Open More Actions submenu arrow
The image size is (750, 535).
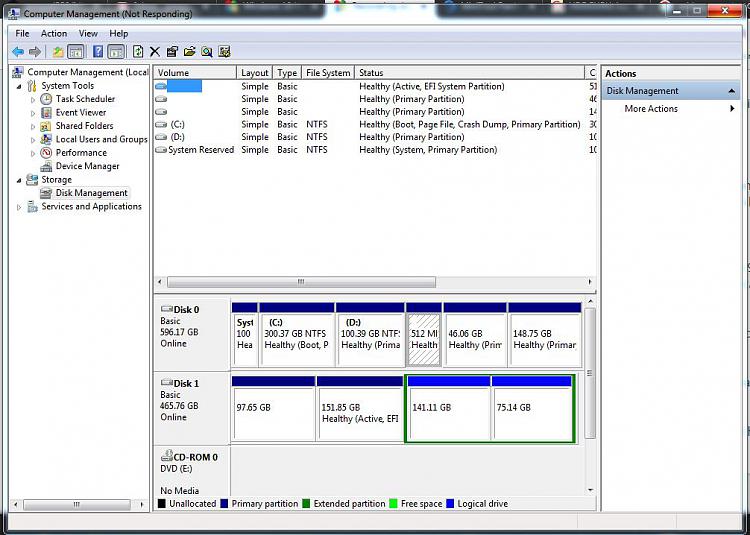[732, 109]
